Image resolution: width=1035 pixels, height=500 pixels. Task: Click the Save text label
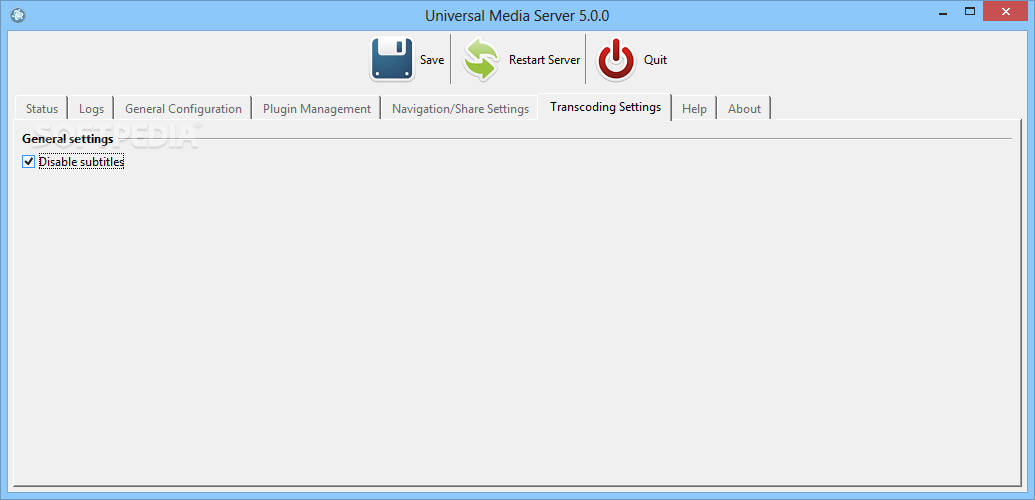pyautogui.click(x=432, y=60)
